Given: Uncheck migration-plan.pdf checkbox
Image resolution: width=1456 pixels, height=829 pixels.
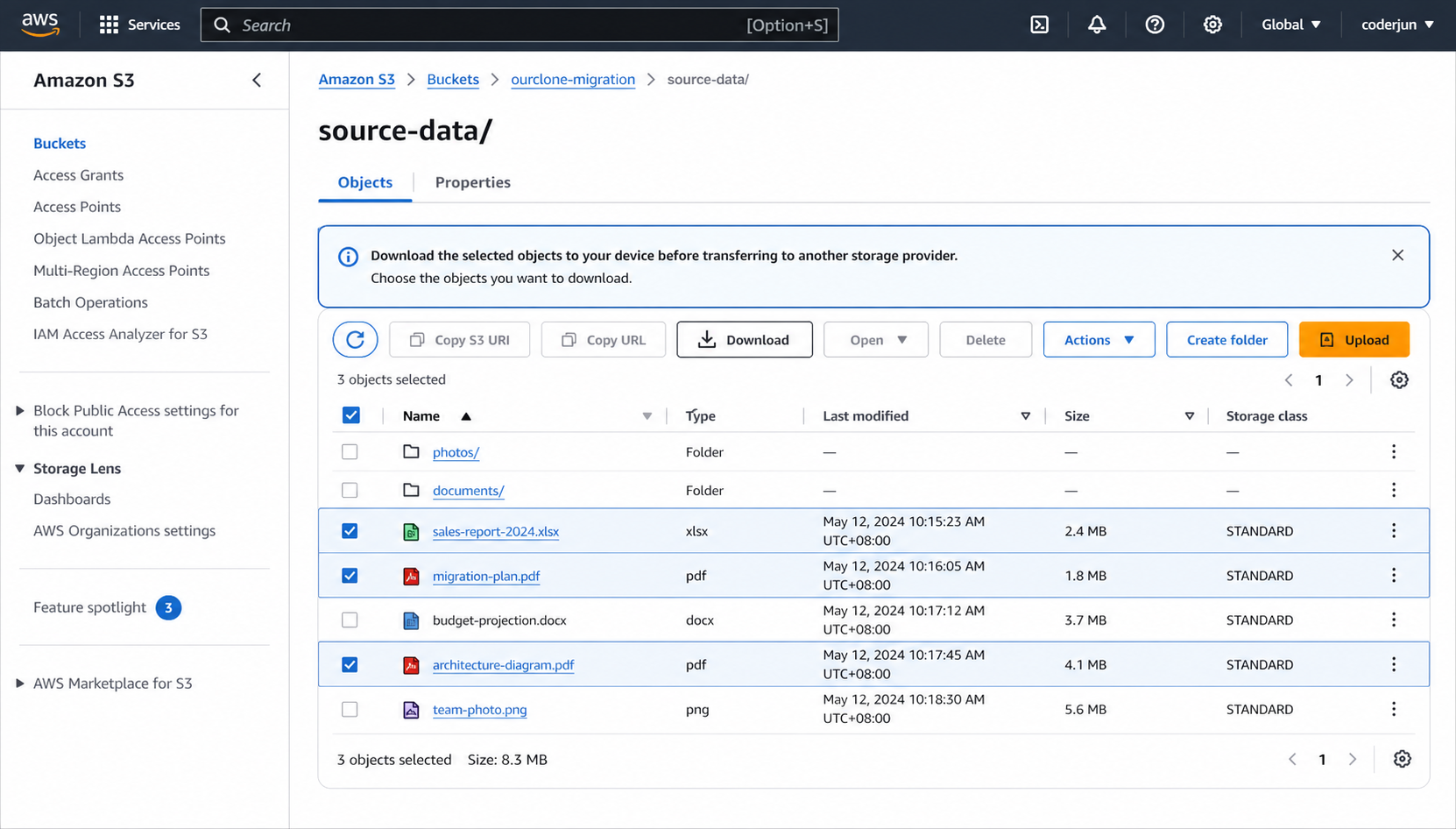Looking at the screenshot, I should 350,576.
